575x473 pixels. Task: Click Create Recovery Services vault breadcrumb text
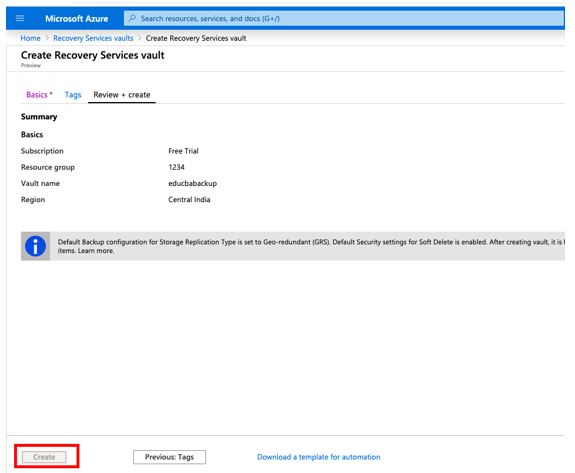click(x=196, y=38)
